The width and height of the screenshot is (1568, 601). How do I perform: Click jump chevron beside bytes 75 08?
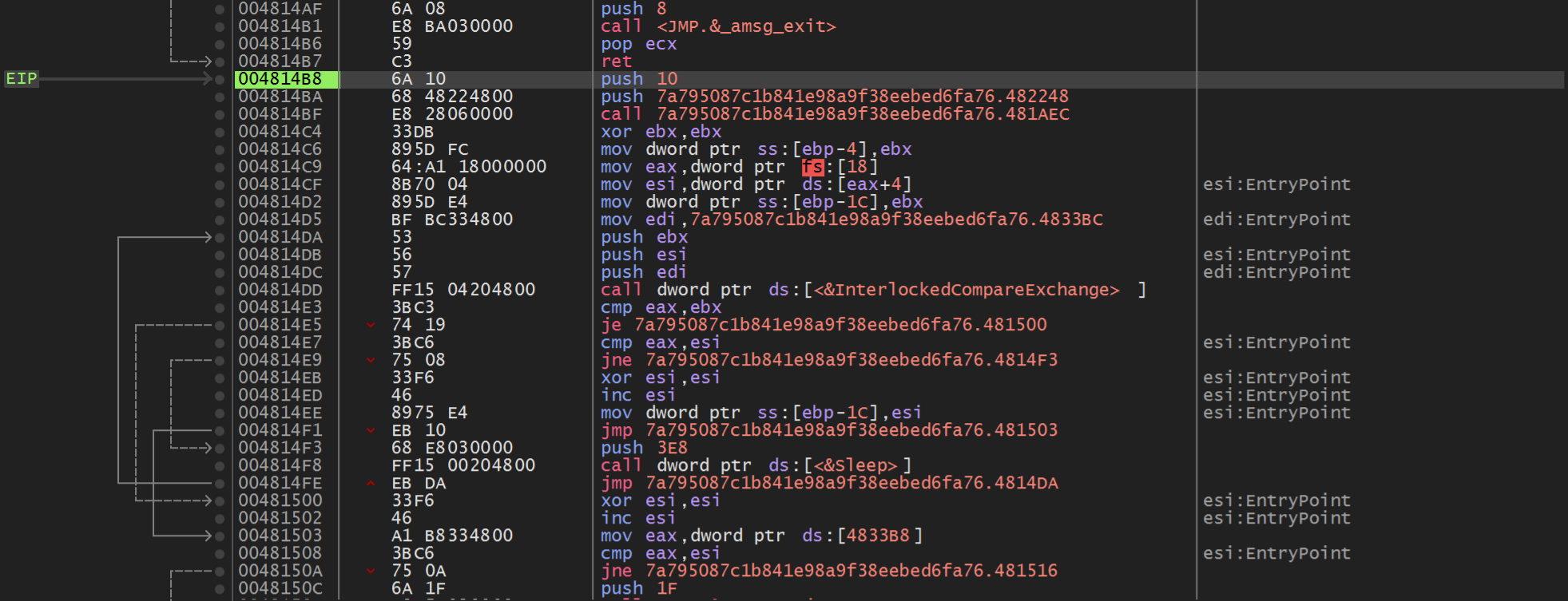[x=371, y=360]
